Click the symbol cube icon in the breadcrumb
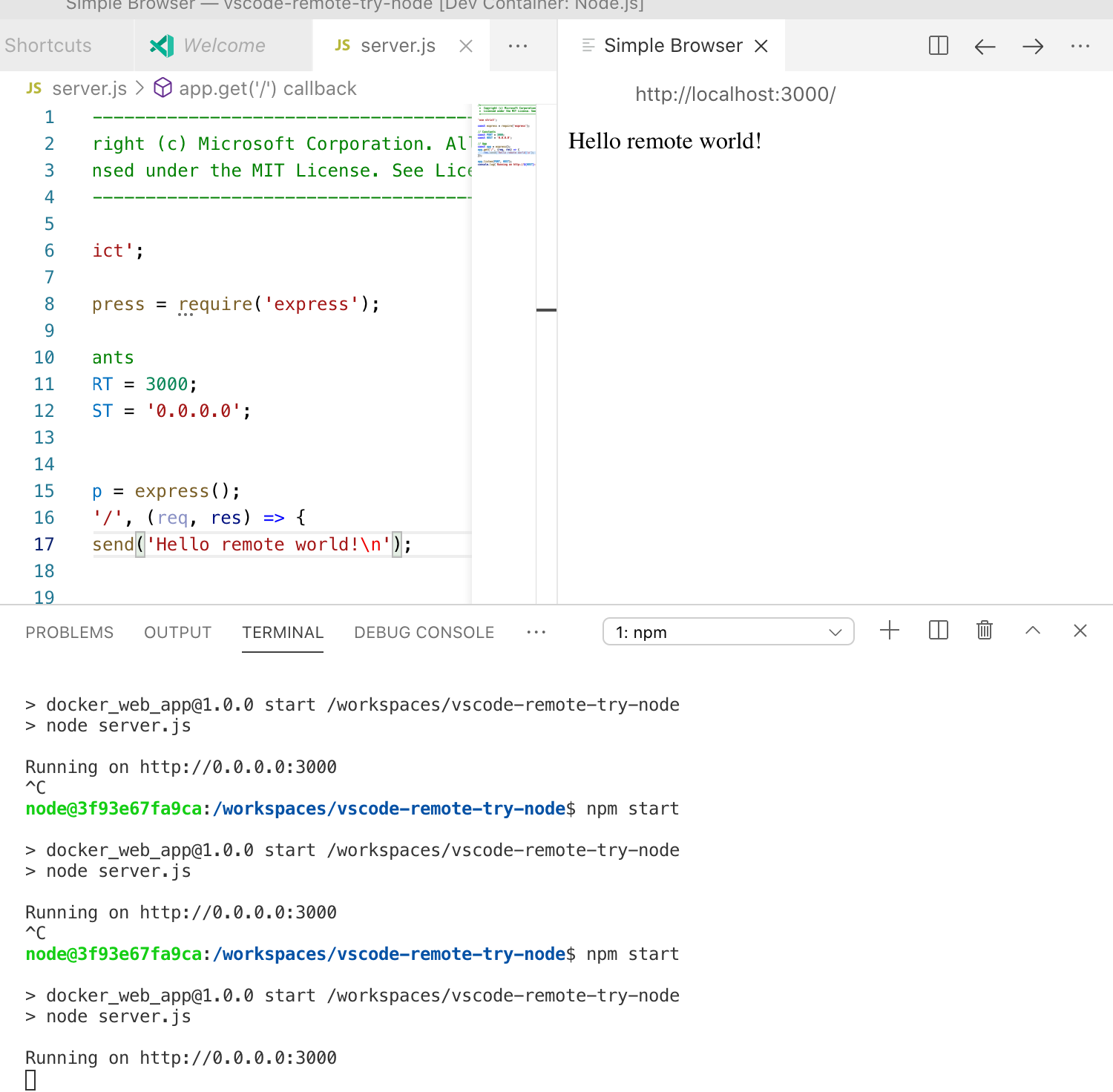This screenshot has height=1092, width=1113. point(162,88)
